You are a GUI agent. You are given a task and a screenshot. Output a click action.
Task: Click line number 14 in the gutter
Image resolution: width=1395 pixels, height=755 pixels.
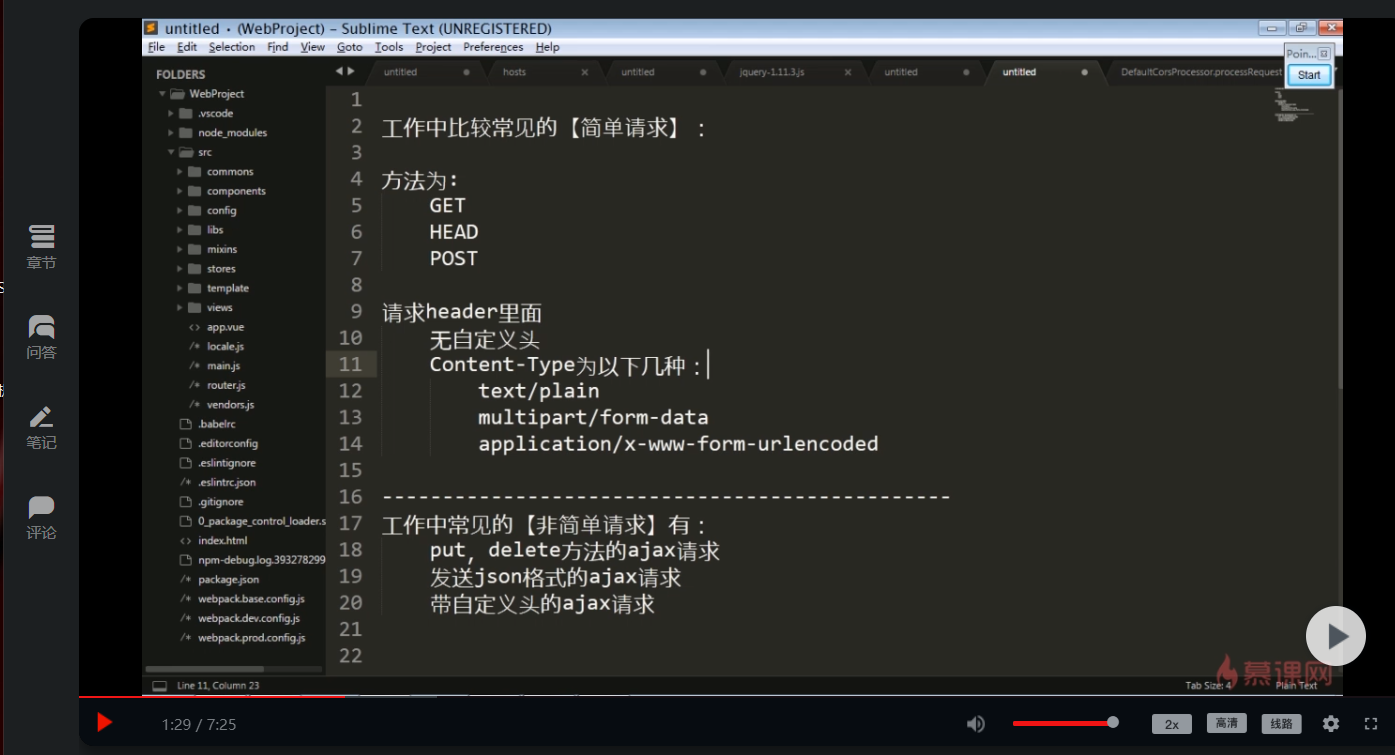351,444
